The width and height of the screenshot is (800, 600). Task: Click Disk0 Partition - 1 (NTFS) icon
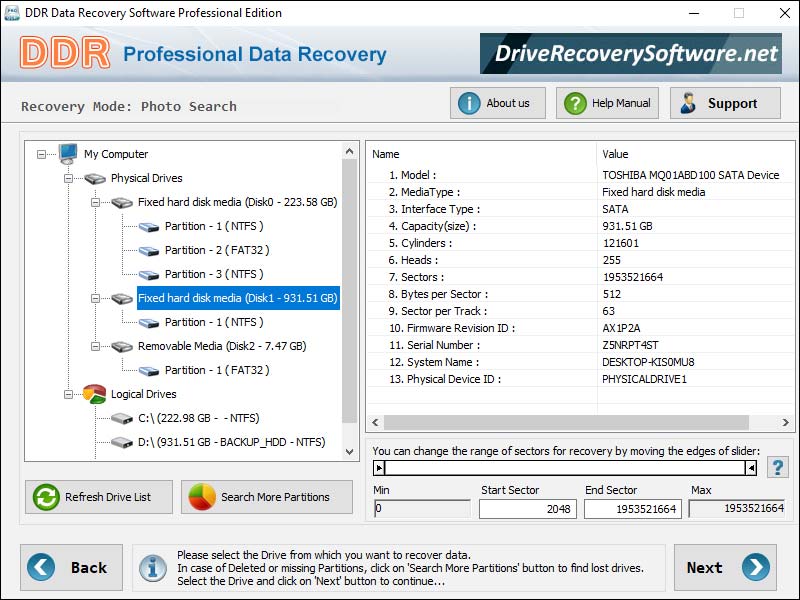(149, 227)
